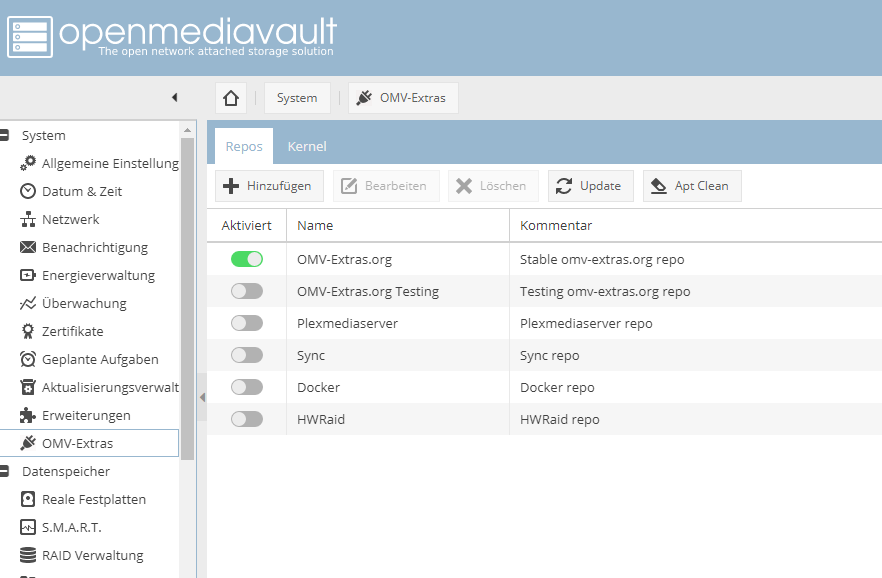The width and height of the screenshot is (882, 578).
Task: Click the gears icon for Allgemeine Einstellungen
Action: (x=28, y=163)
